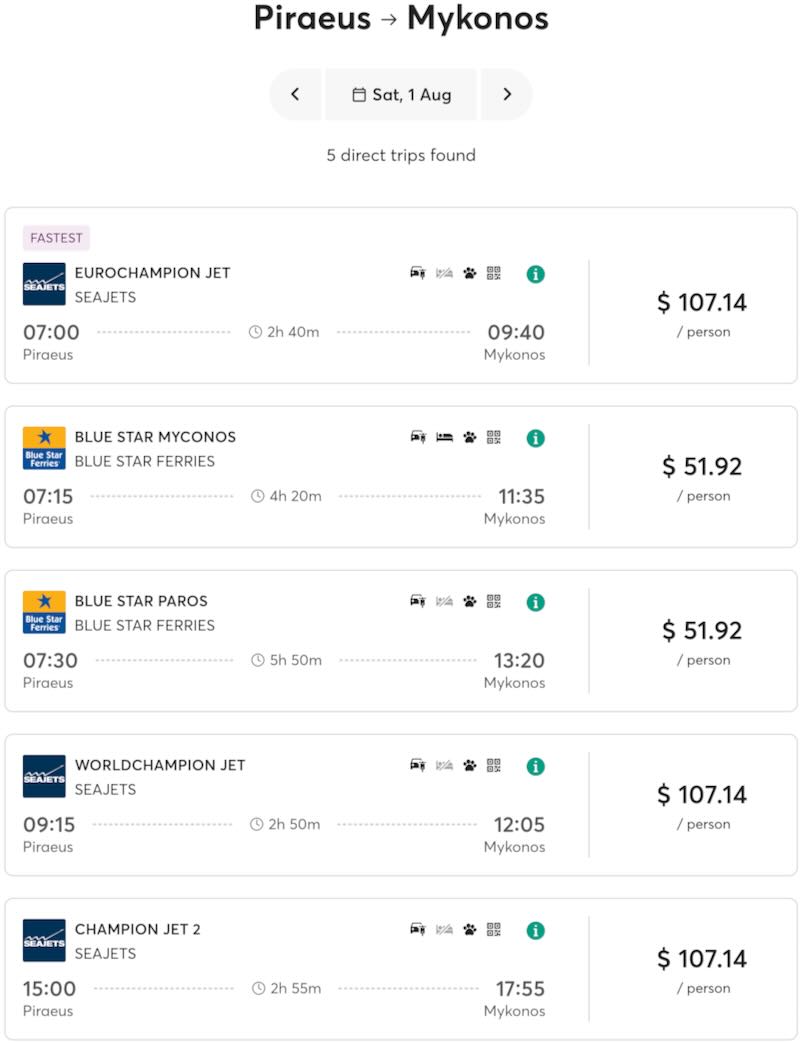Go to the previous day with left arrow
The image size is (800, 1043).
[x=295, y=94]
